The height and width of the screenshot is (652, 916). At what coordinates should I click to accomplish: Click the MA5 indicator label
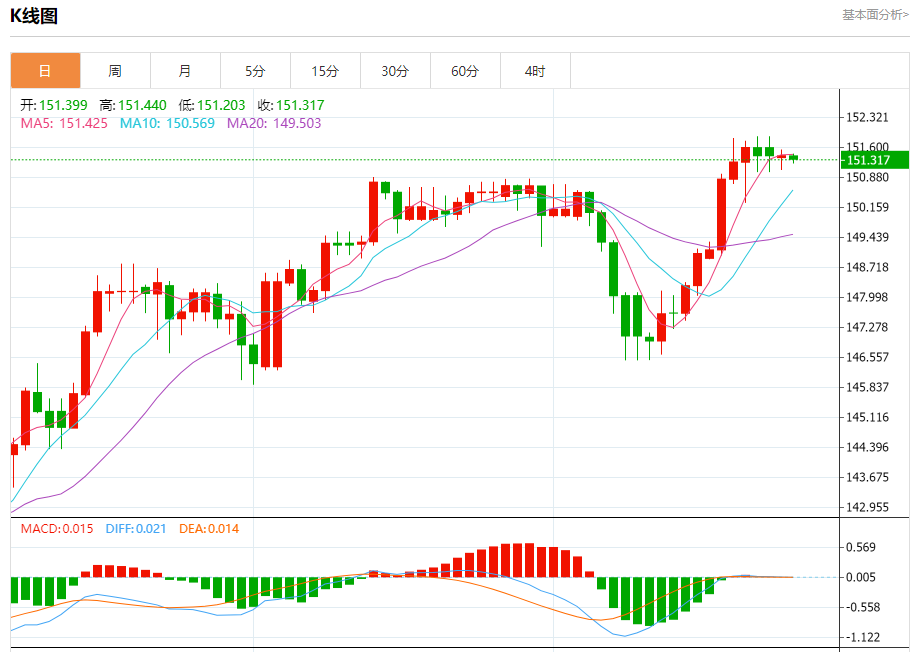64,123
